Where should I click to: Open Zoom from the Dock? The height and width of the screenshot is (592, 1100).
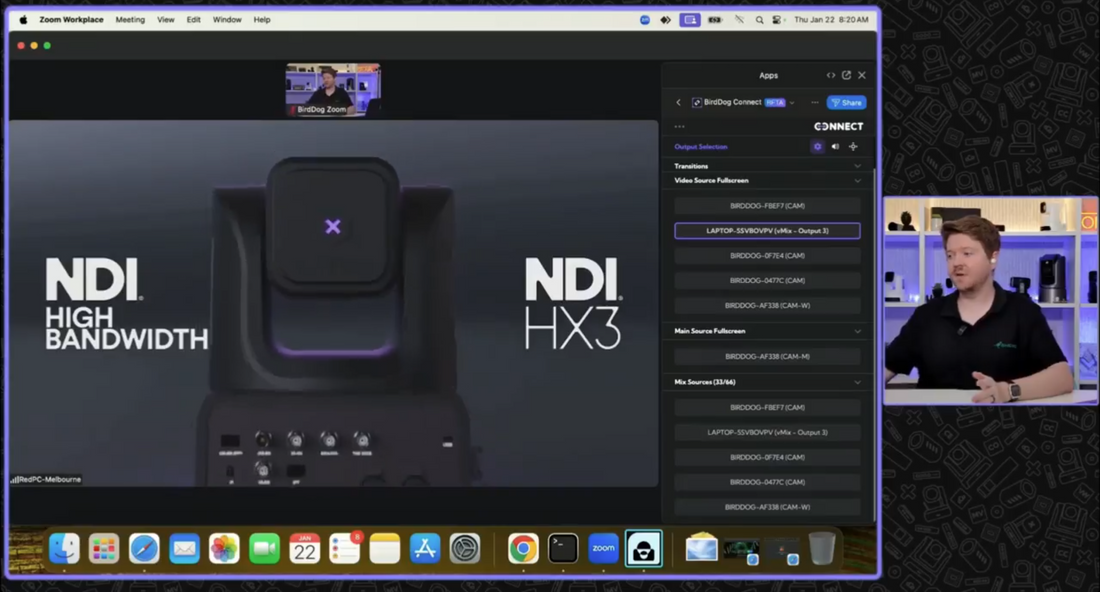point(603,548)
